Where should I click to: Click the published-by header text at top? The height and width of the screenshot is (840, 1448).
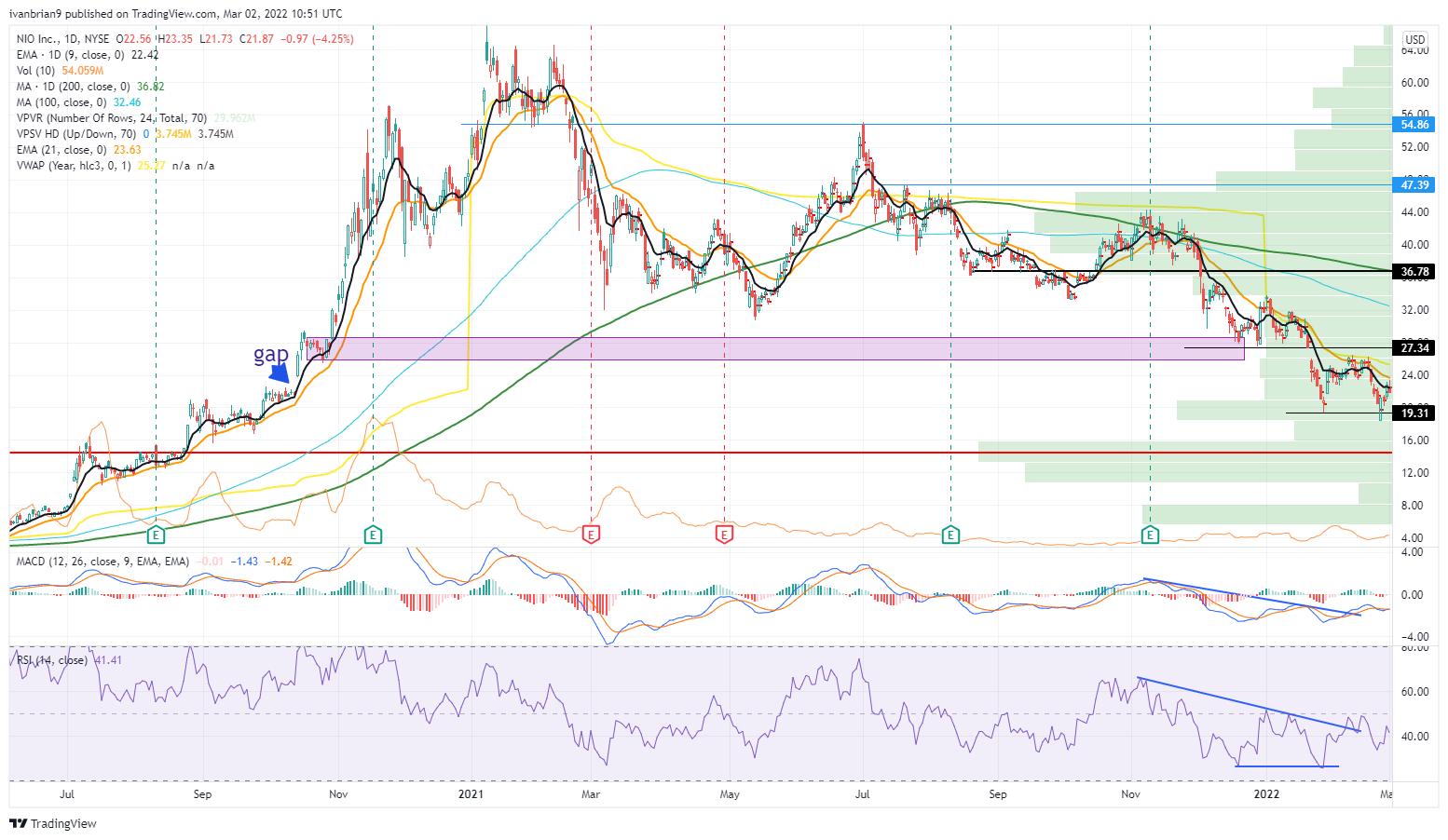click(x=175, y=14)
